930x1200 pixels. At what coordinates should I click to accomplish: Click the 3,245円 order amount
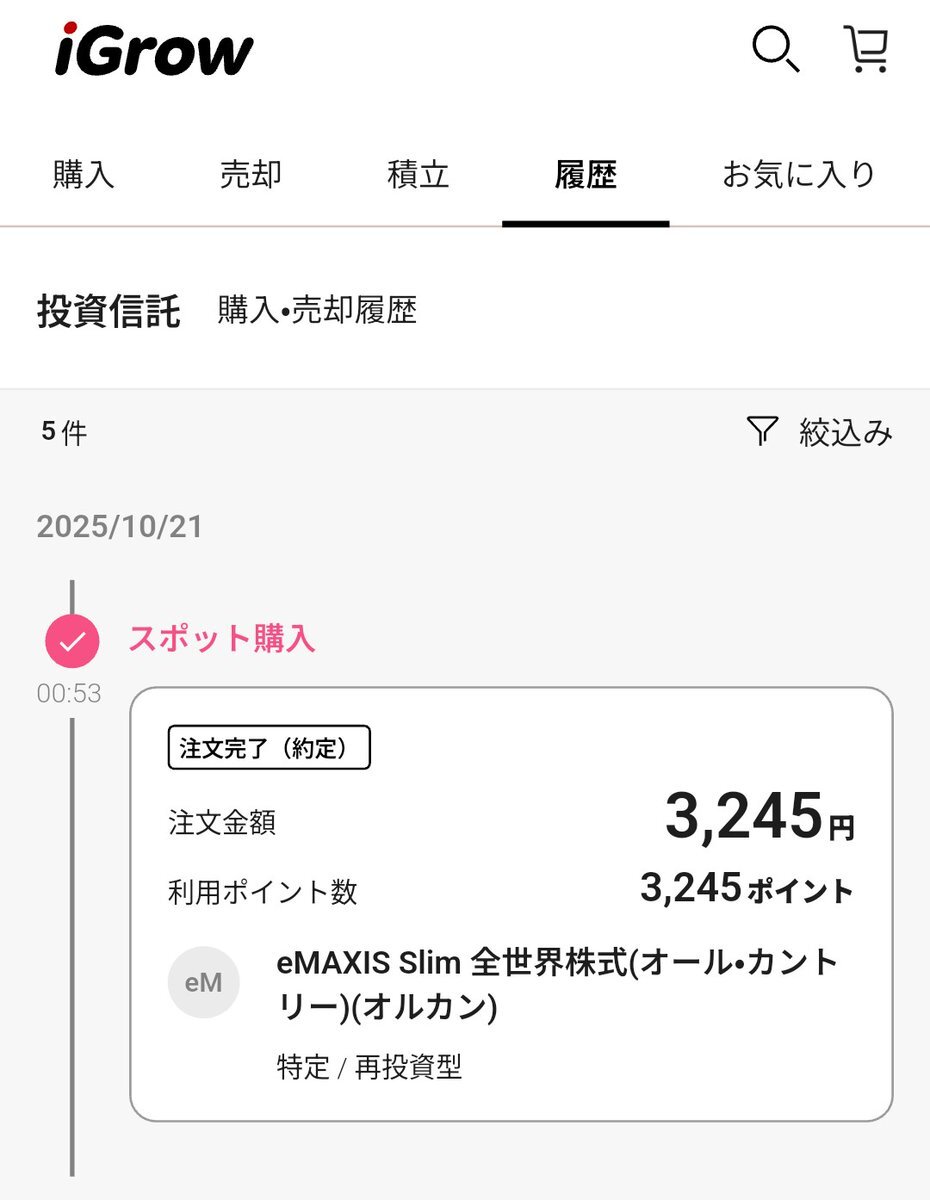pos(759,818)
